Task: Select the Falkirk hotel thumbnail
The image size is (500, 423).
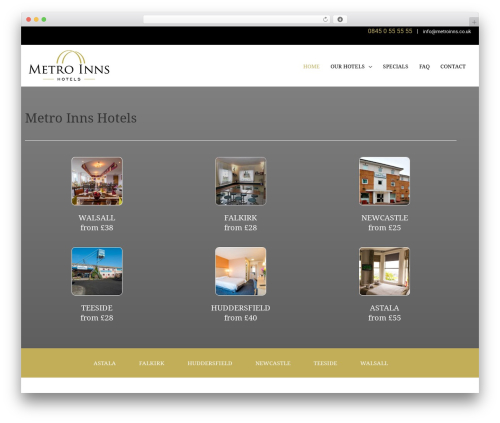Action: [x=241, y=181]
